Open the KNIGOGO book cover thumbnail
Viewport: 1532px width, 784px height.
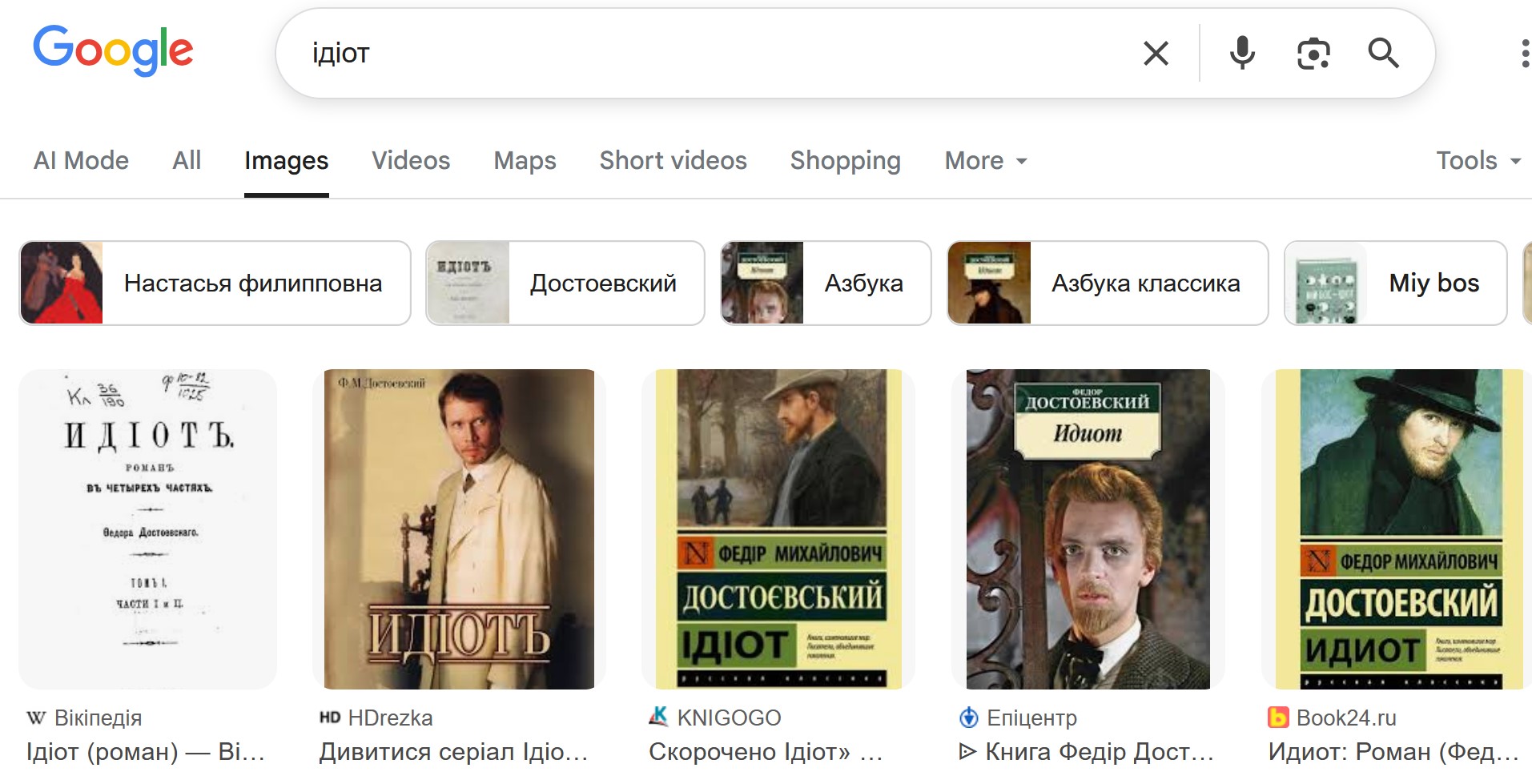point(778,529)
